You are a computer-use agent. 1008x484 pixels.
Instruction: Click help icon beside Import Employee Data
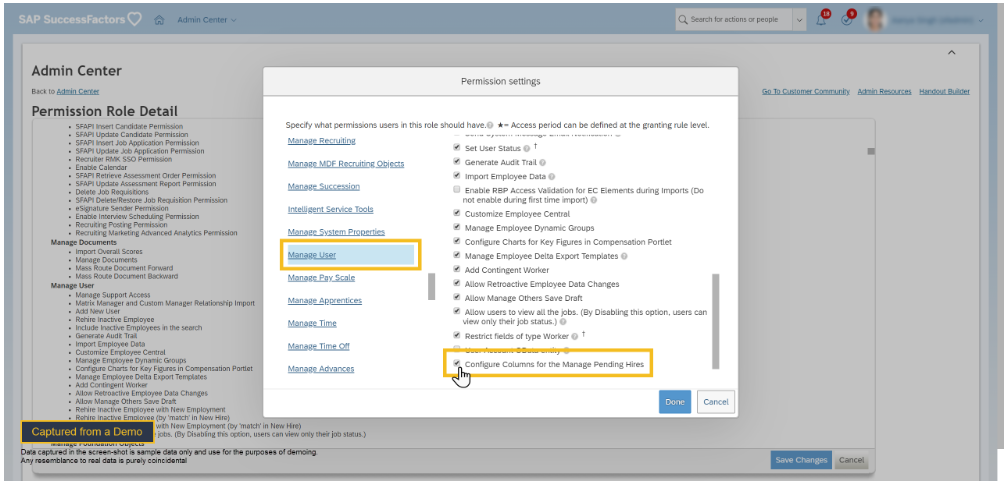pyautogui.click(x=552, y=177)
